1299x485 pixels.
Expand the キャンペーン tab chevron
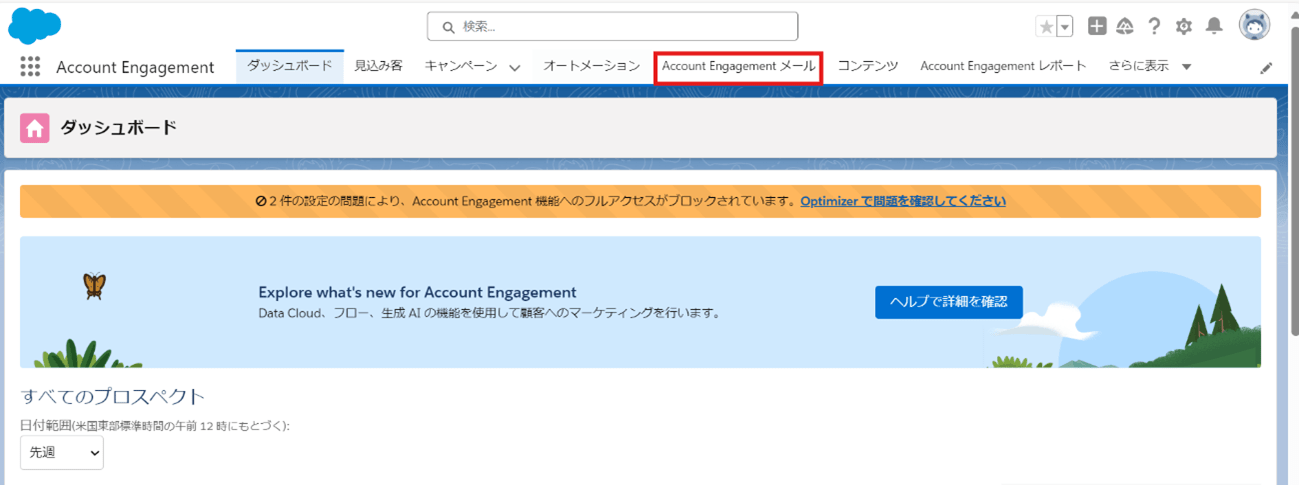click(x=514, y=68)
